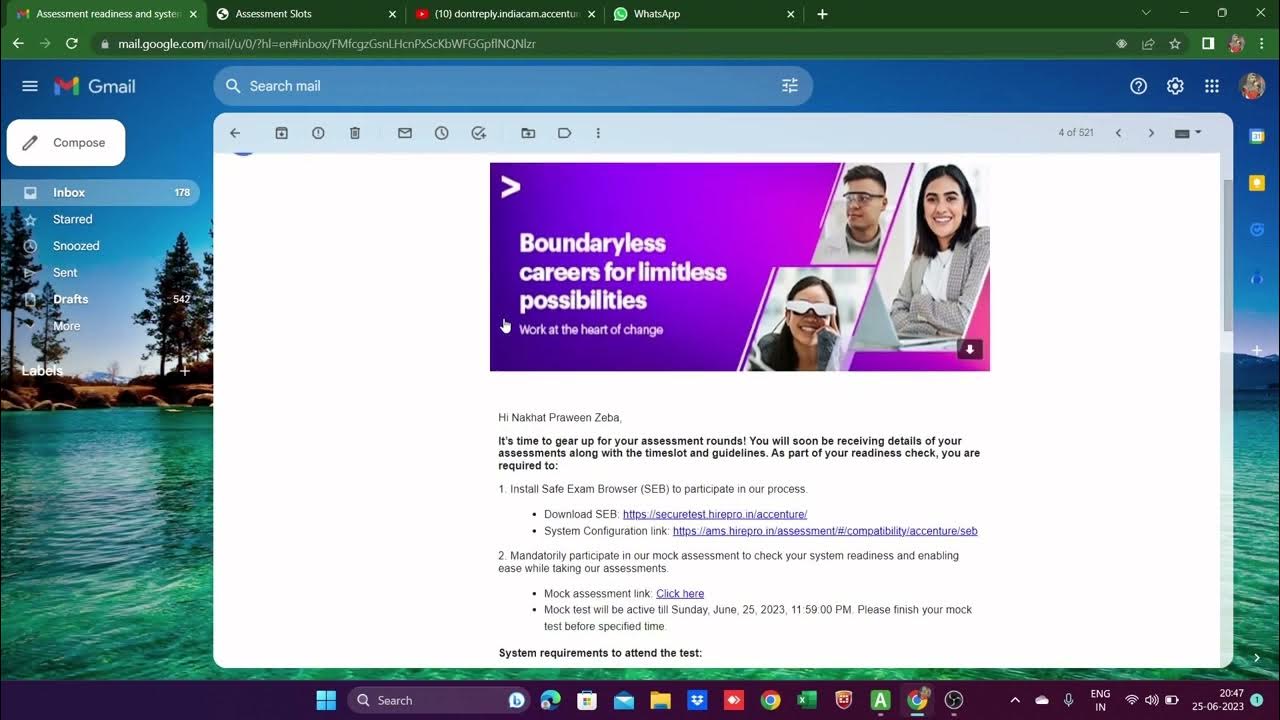Screen dimensions: 1280x720
Task: Close the WhatsApp tab
Action: (791, 14)
